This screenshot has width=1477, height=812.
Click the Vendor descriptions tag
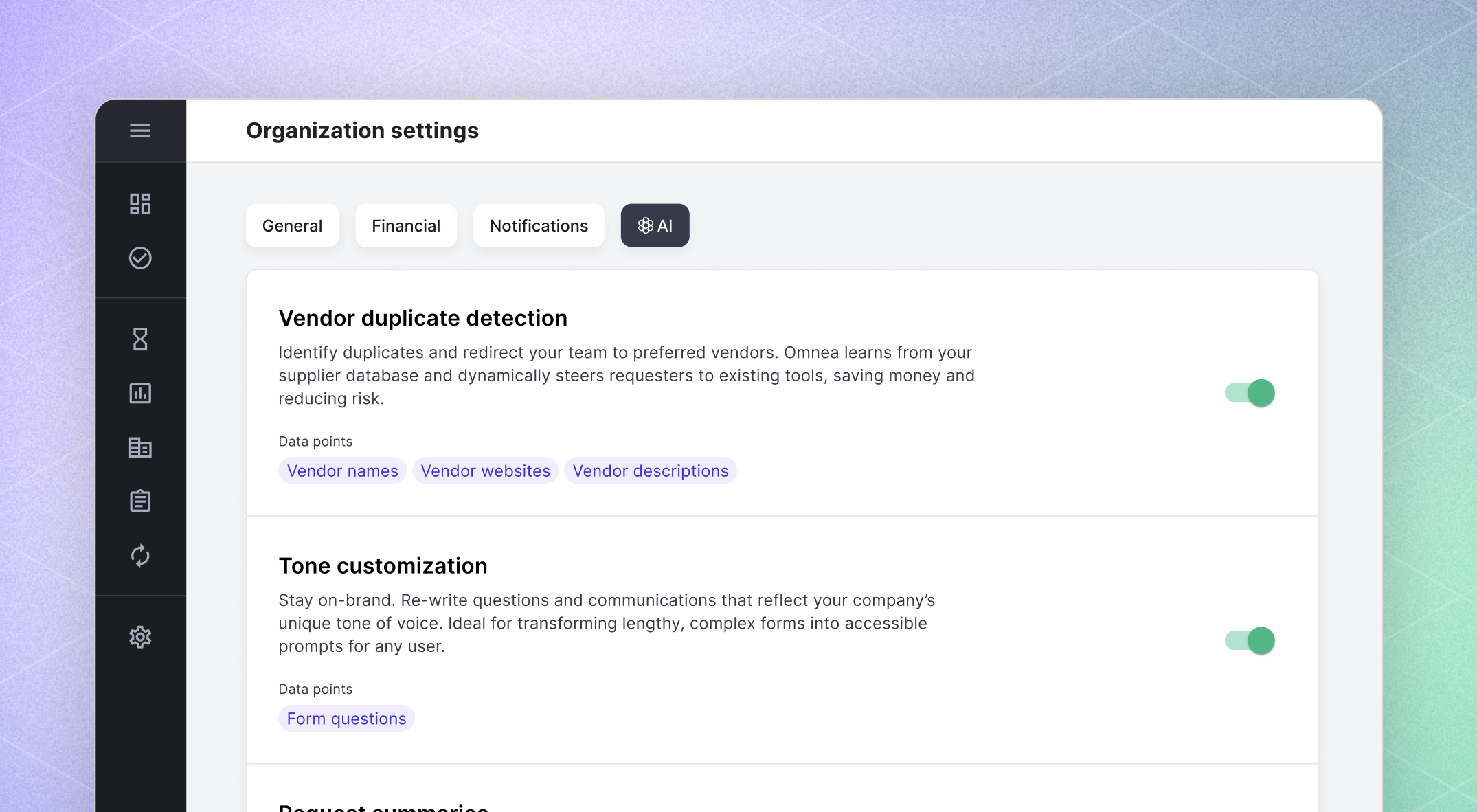650,471
